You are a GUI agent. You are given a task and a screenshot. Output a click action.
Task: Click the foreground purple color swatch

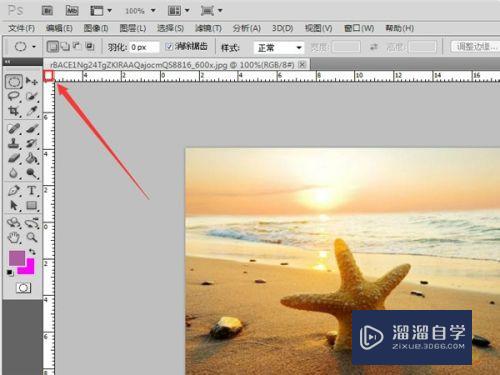tap(17, 258)
